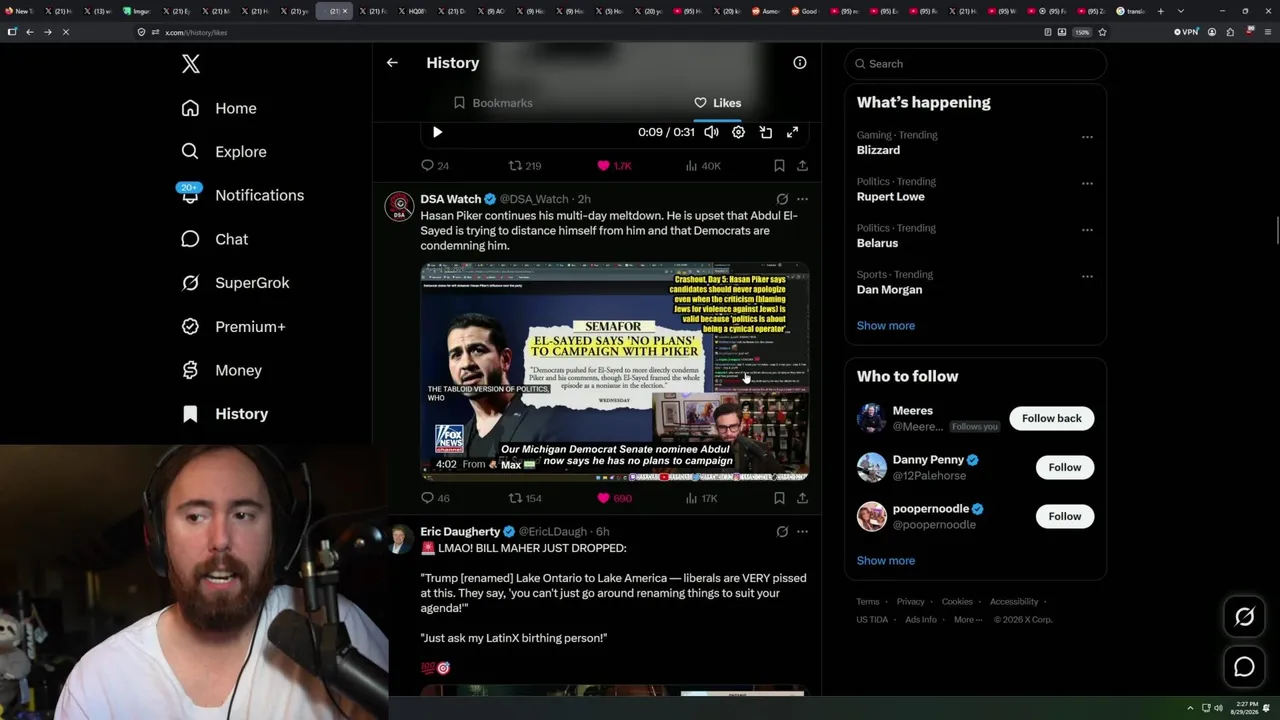Open the more options for the Blizzard trend
This screenshot has width=1280, height=720.
1087,137
